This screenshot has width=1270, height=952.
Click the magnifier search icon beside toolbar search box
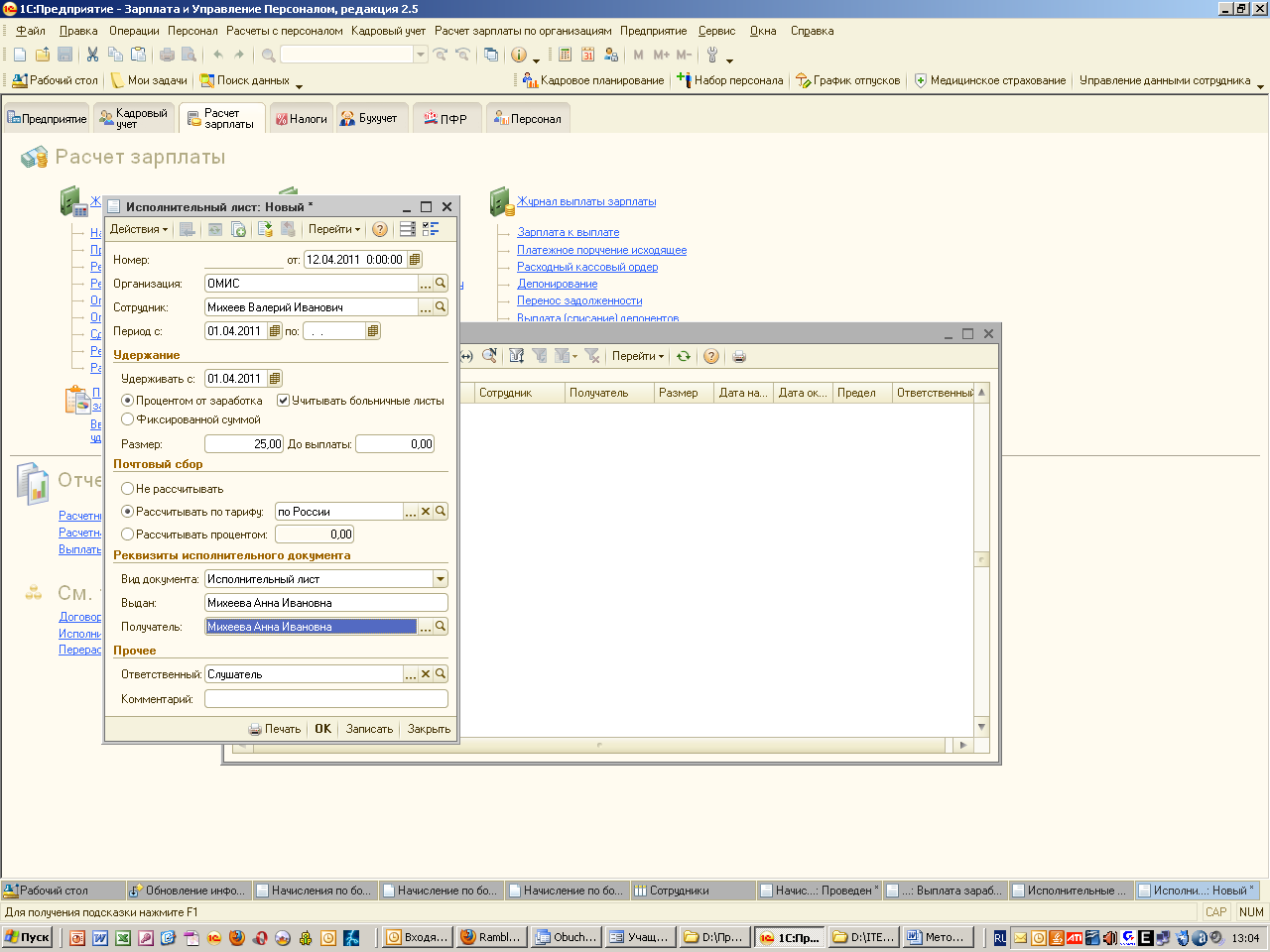tap(269, 55)
